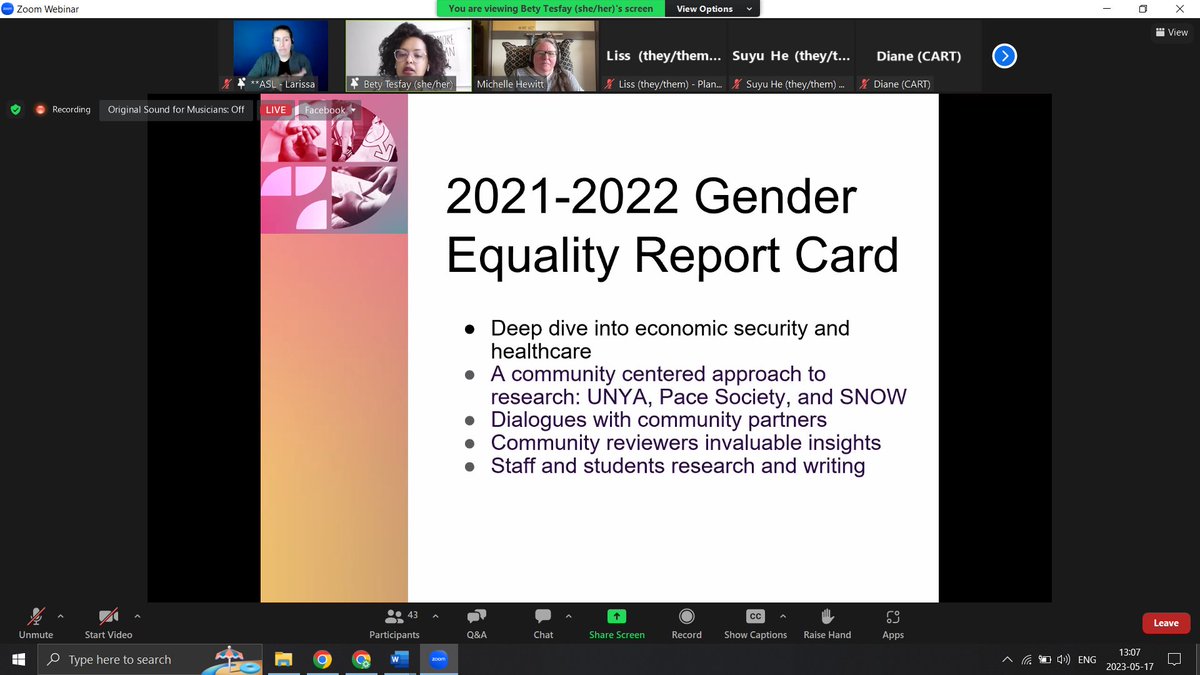Open the View menu top right
Screen dimensions: 1200x675
1170,32
